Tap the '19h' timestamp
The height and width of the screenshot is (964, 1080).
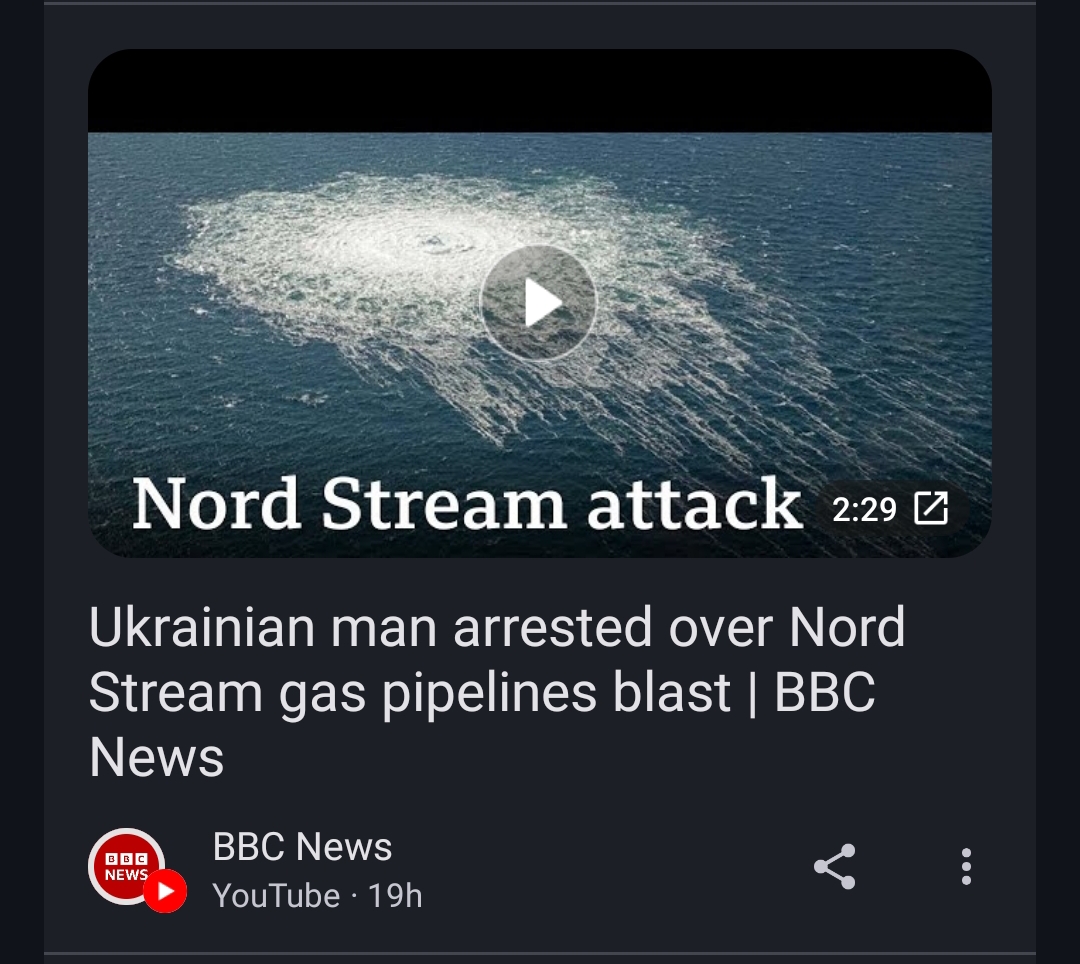395,895
